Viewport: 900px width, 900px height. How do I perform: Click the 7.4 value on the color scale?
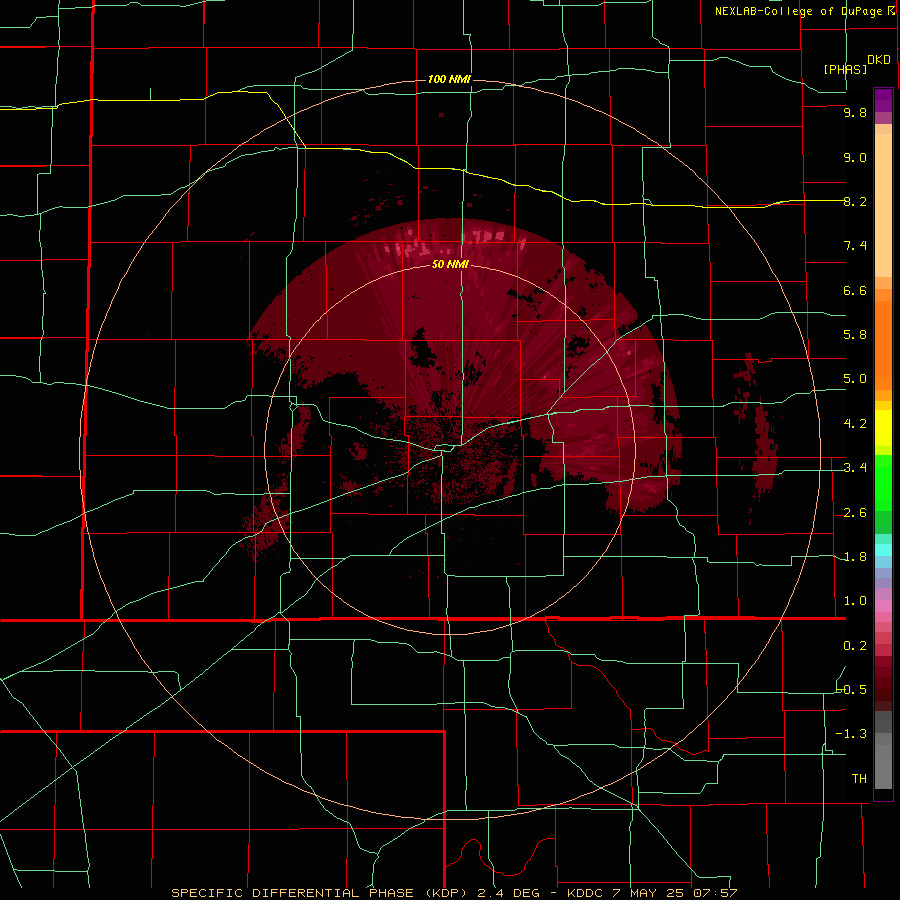click(855, 246)
